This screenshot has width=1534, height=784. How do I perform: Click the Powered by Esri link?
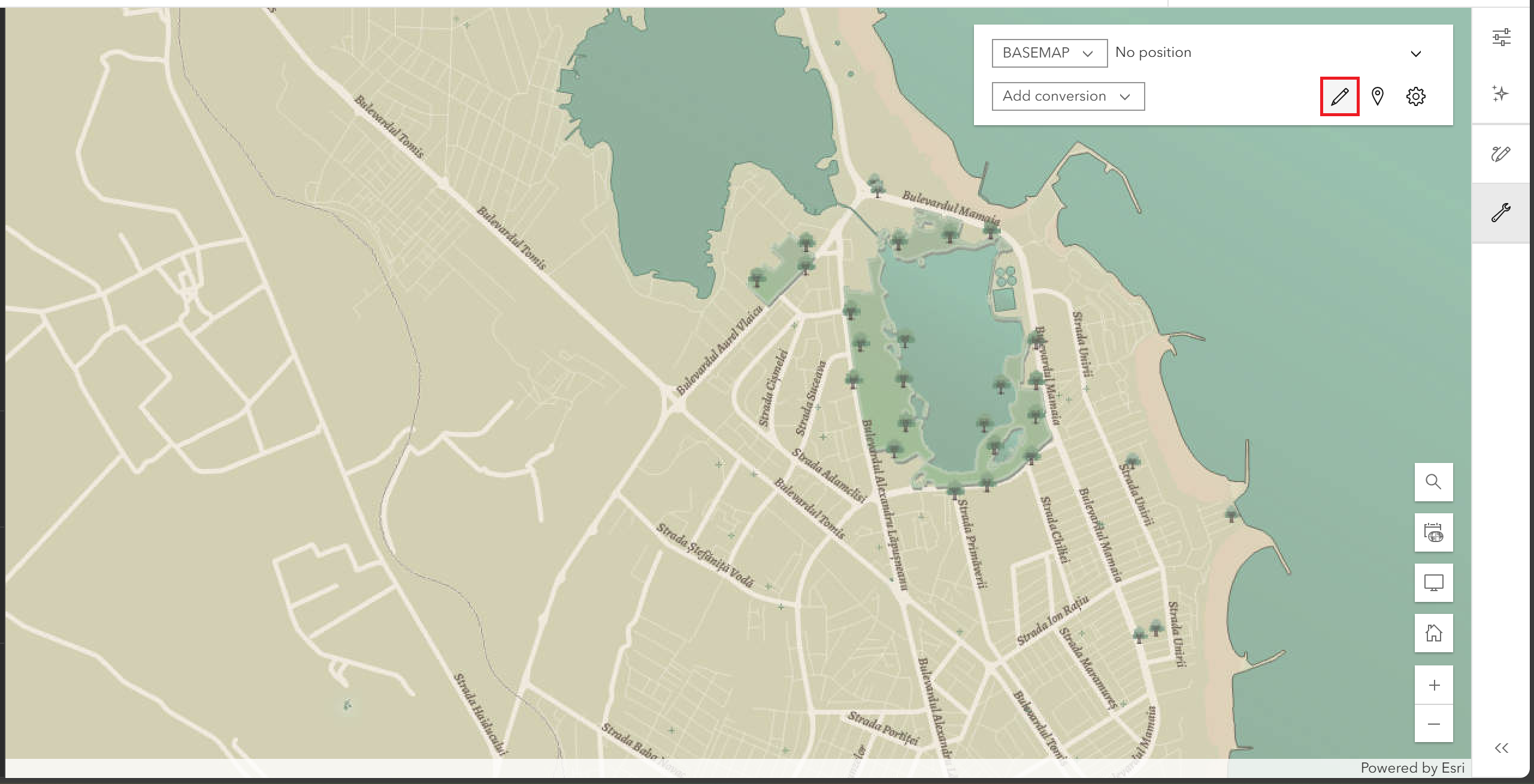[x=1412, y=768]
